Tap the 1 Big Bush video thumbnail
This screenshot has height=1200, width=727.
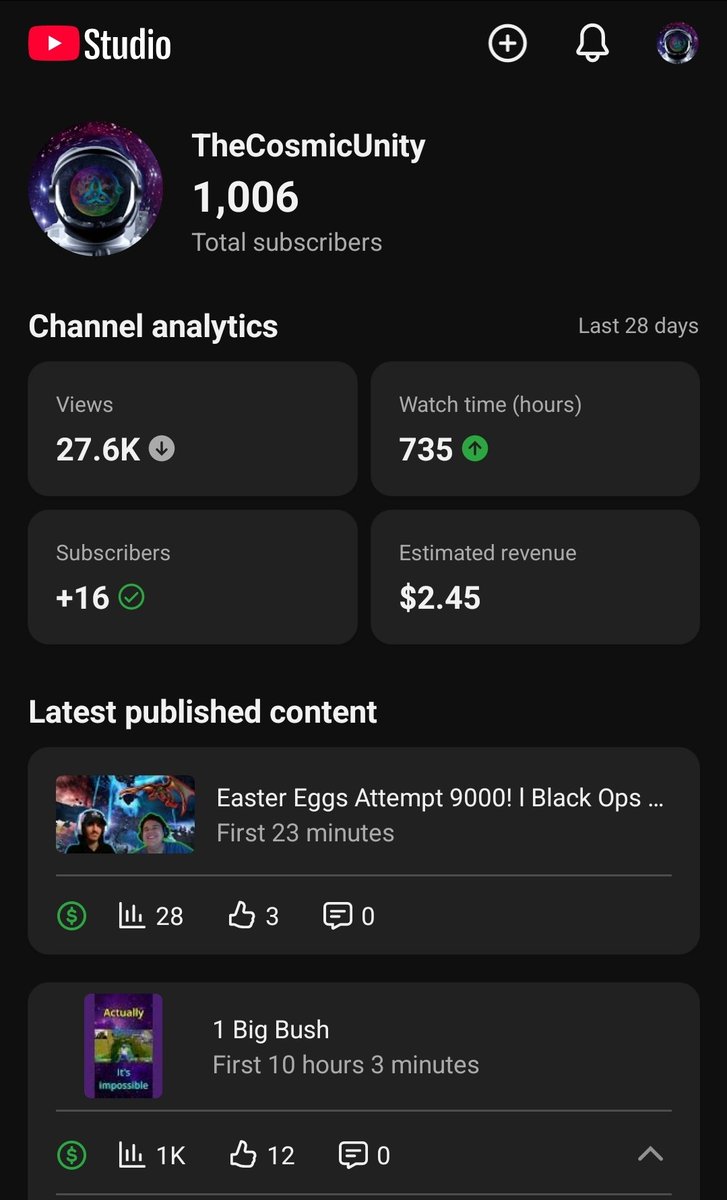(x=123, y=1046)
